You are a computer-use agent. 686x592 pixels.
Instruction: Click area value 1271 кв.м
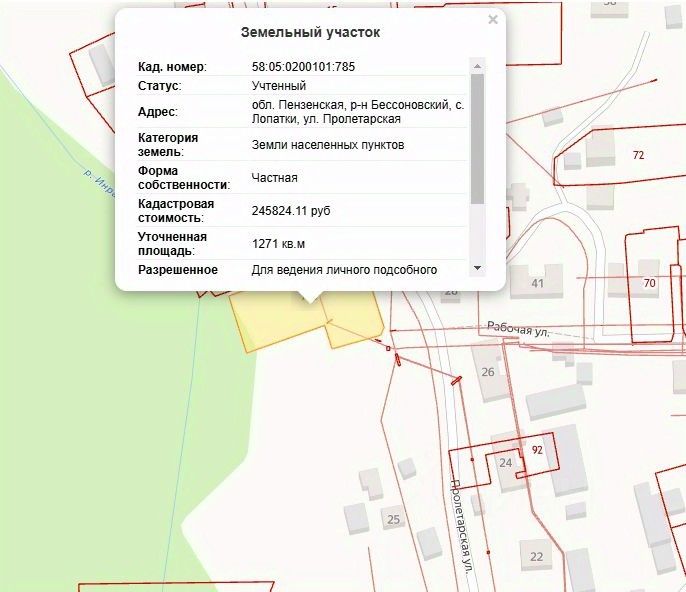(278, 244)
